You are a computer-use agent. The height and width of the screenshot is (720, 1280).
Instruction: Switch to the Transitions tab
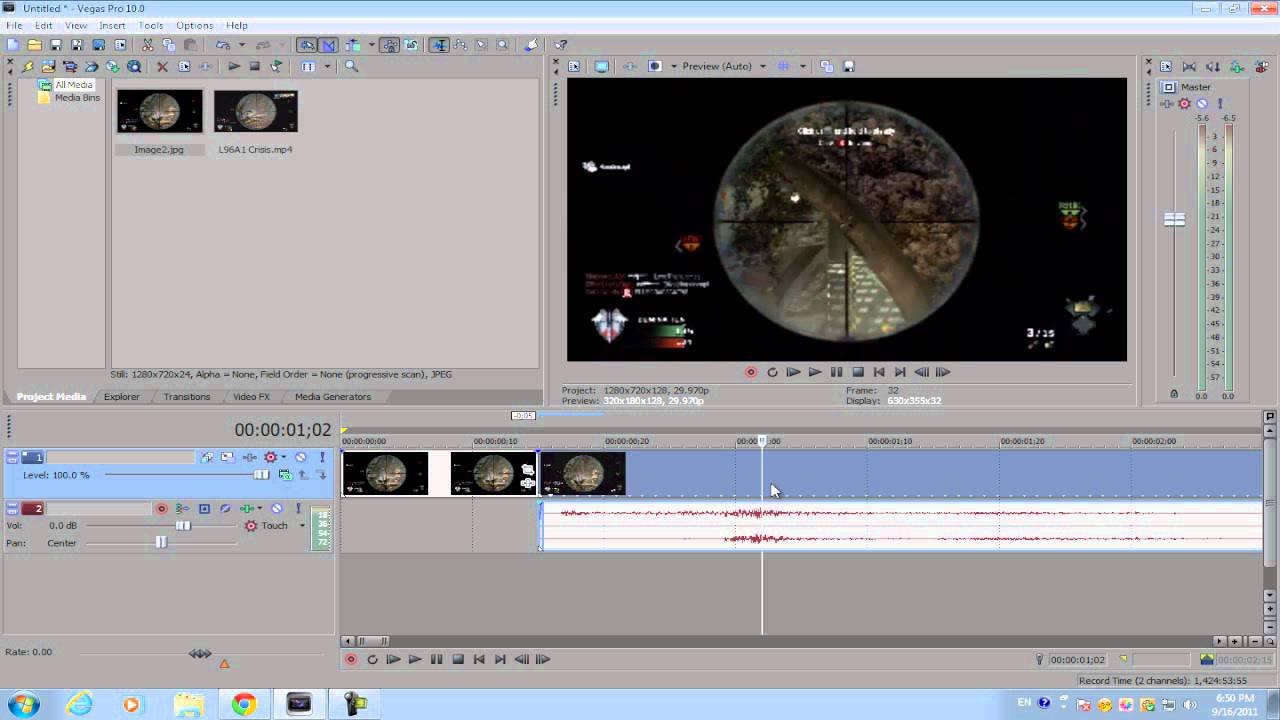(x=187, y=397)
